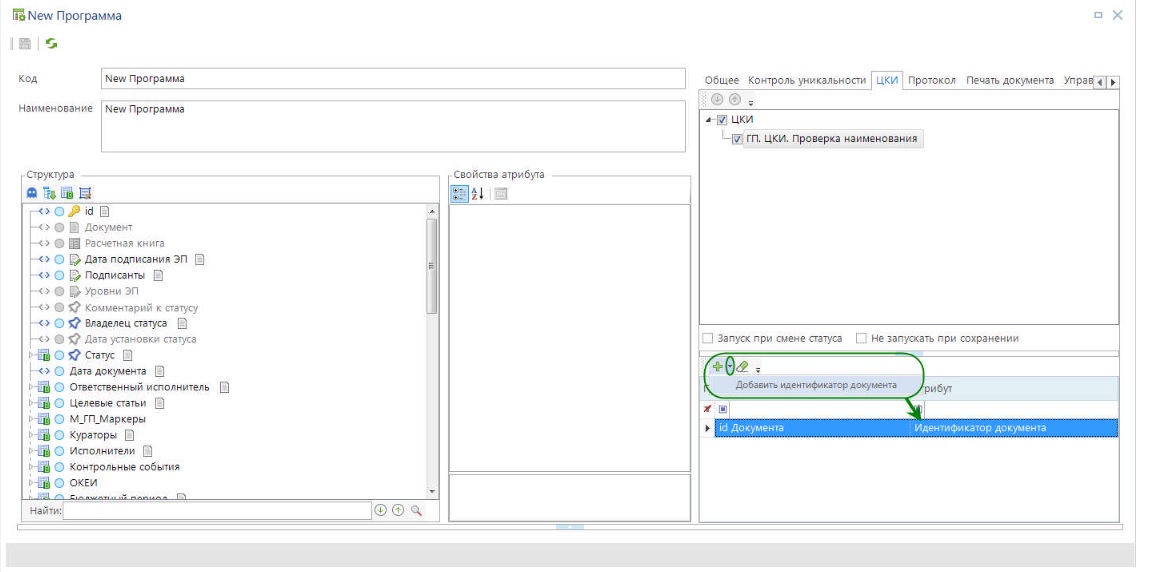Image resolution: width=1150 pixels, height=572 pixels.
Task: Click the green refresh icon in top toolbar
Action: (52, 44)
